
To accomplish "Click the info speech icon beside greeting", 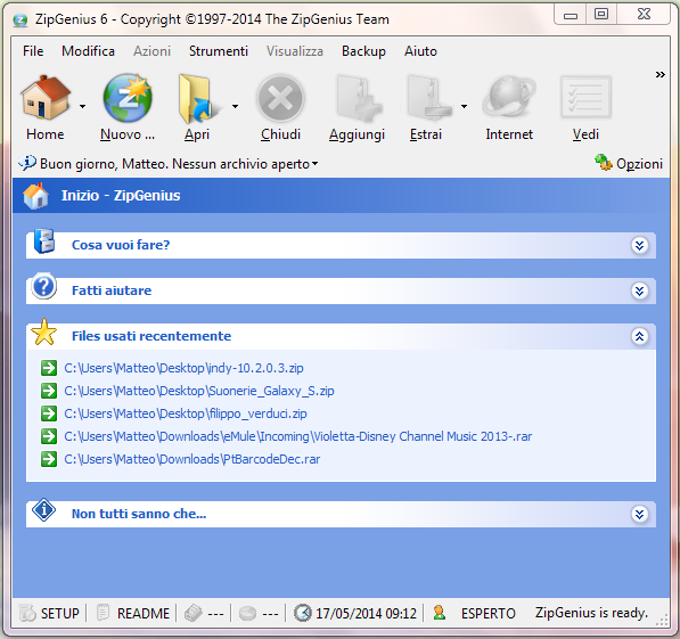I will pos(27,163).
